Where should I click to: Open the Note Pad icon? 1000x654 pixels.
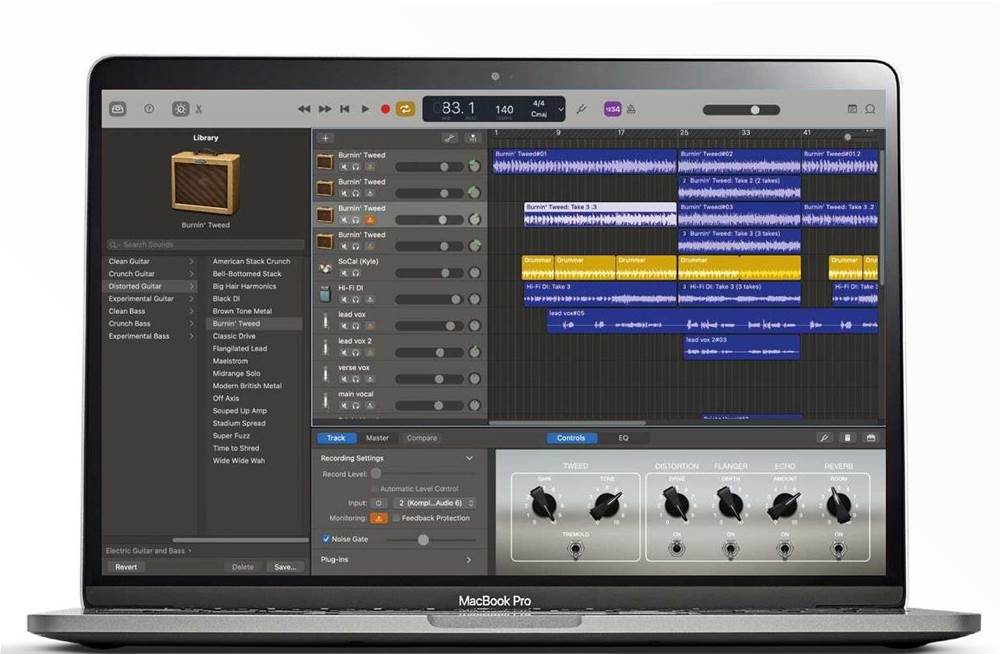[852, 109]
